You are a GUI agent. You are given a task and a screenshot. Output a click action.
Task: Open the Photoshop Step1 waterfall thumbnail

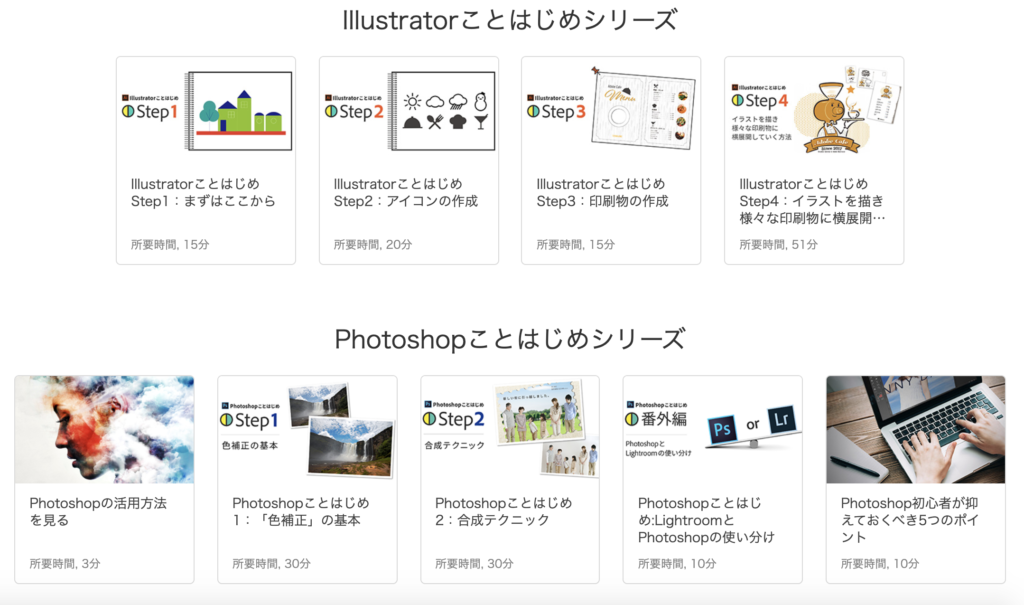pyautogui.click(x=308, y=429)
